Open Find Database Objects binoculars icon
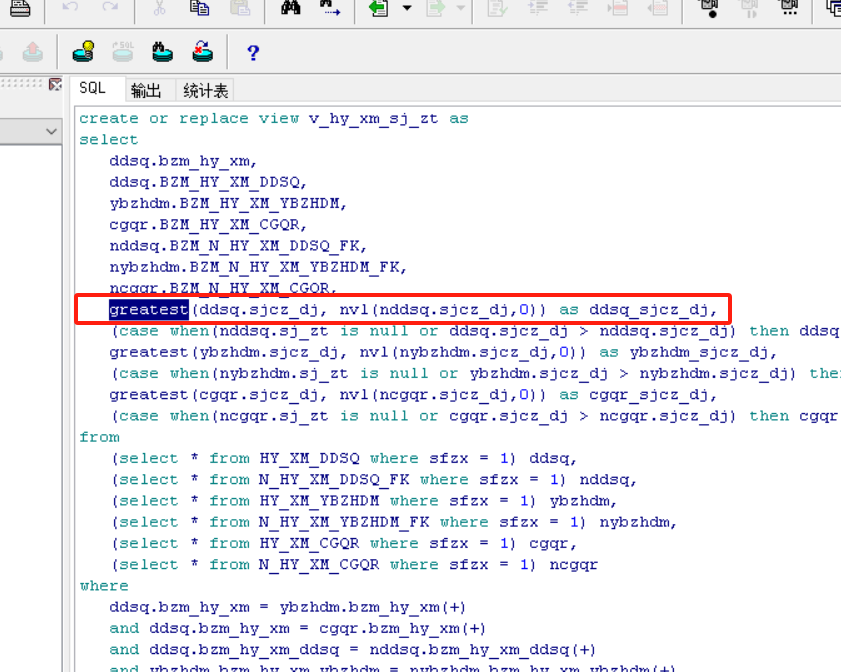The image size is (841, 672). (162, 51)
